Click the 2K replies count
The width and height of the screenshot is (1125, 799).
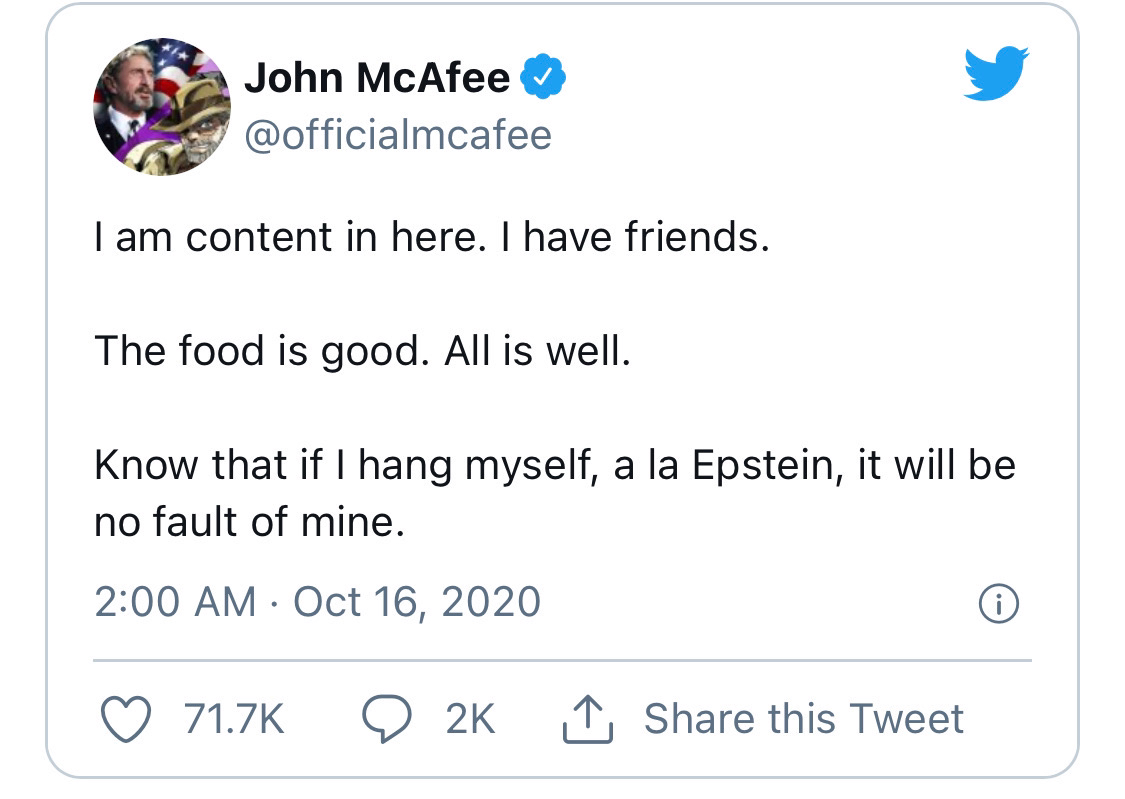tap(471, 719)
